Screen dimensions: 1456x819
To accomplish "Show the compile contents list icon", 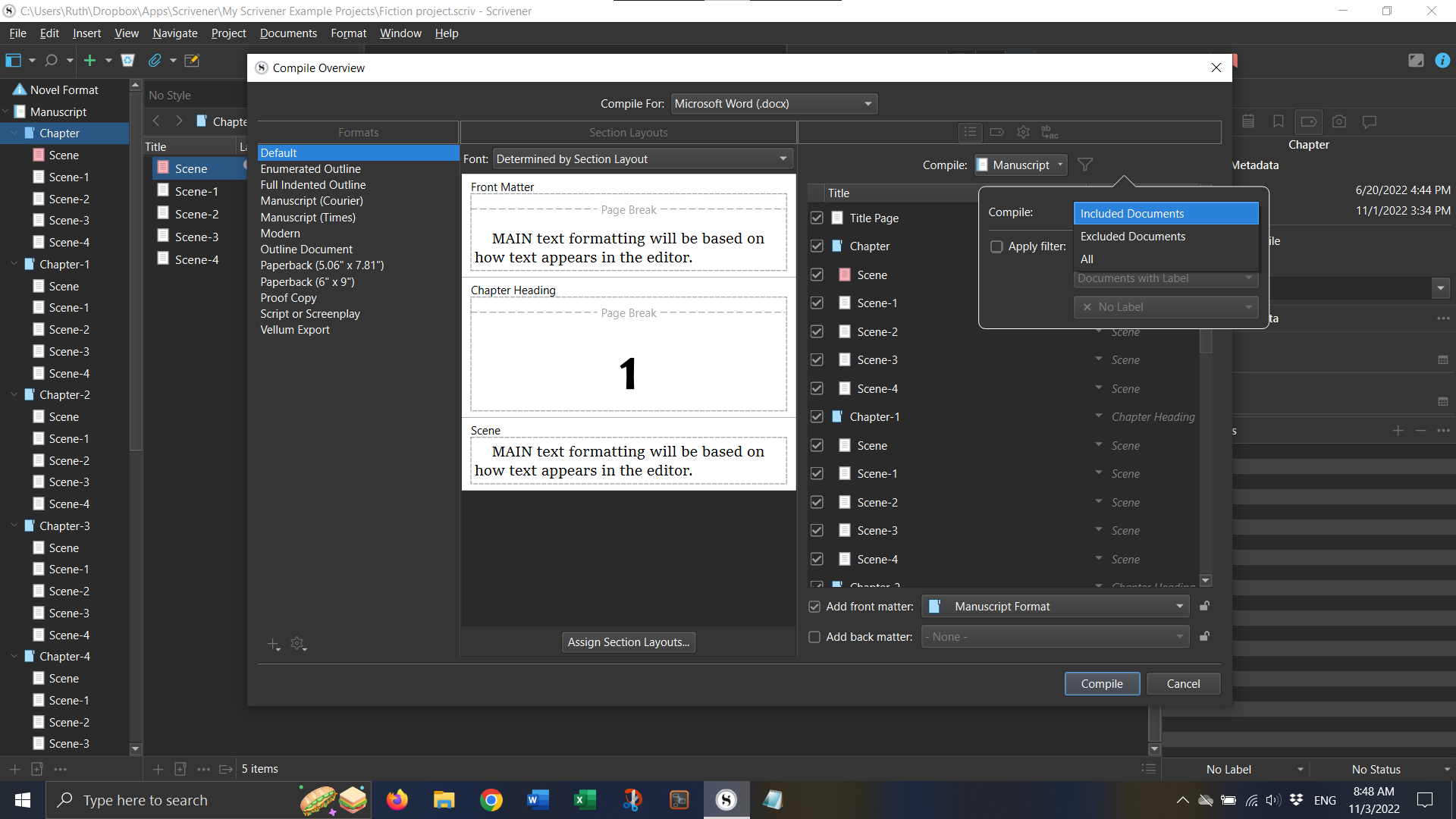I will click(970, 132).
